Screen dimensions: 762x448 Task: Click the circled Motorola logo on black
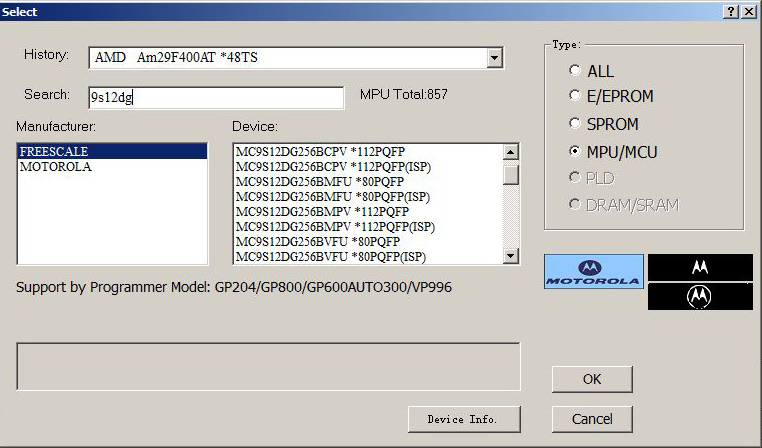pyautogui.click(x=700, y=296)
